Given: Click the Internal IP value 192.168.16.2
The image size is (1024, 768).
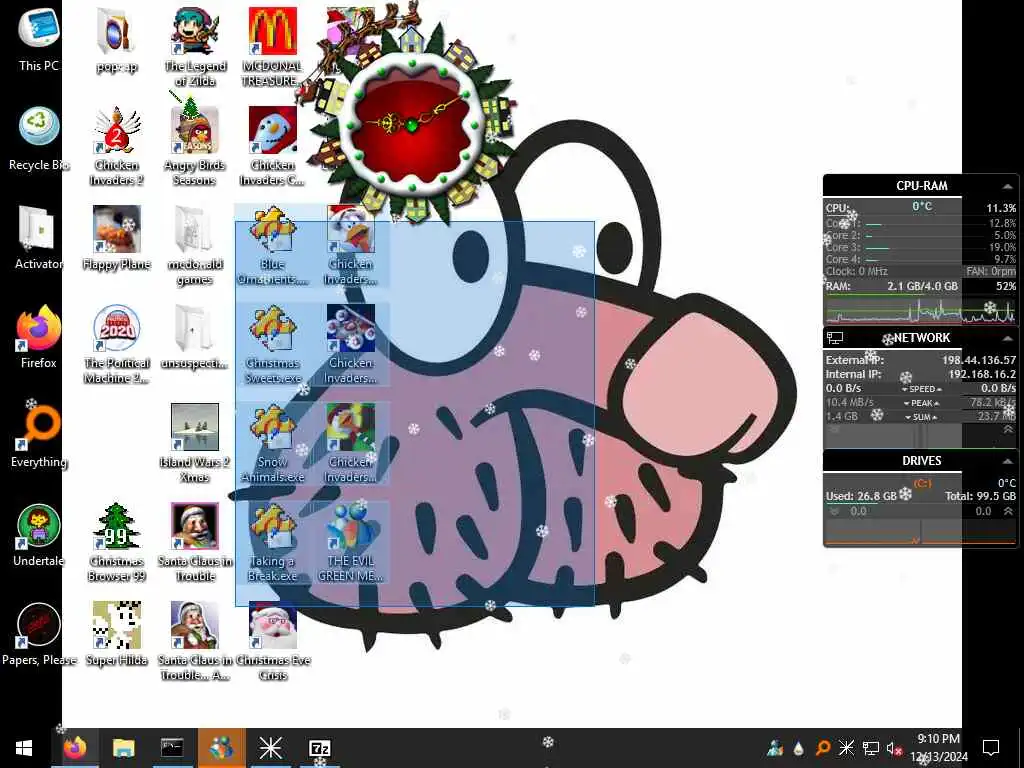Looking at the screenshot, I should 982,374.
